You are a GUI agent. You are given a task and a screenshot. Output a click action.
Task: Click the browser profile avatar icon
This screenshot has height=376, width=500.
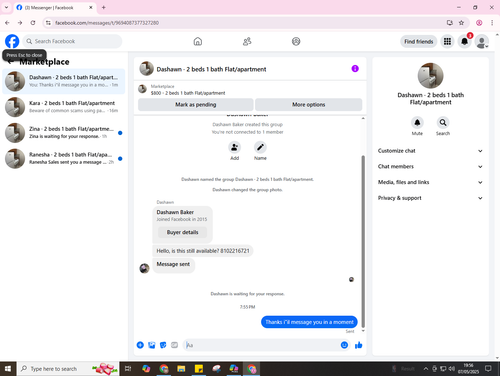coord(479,23)
